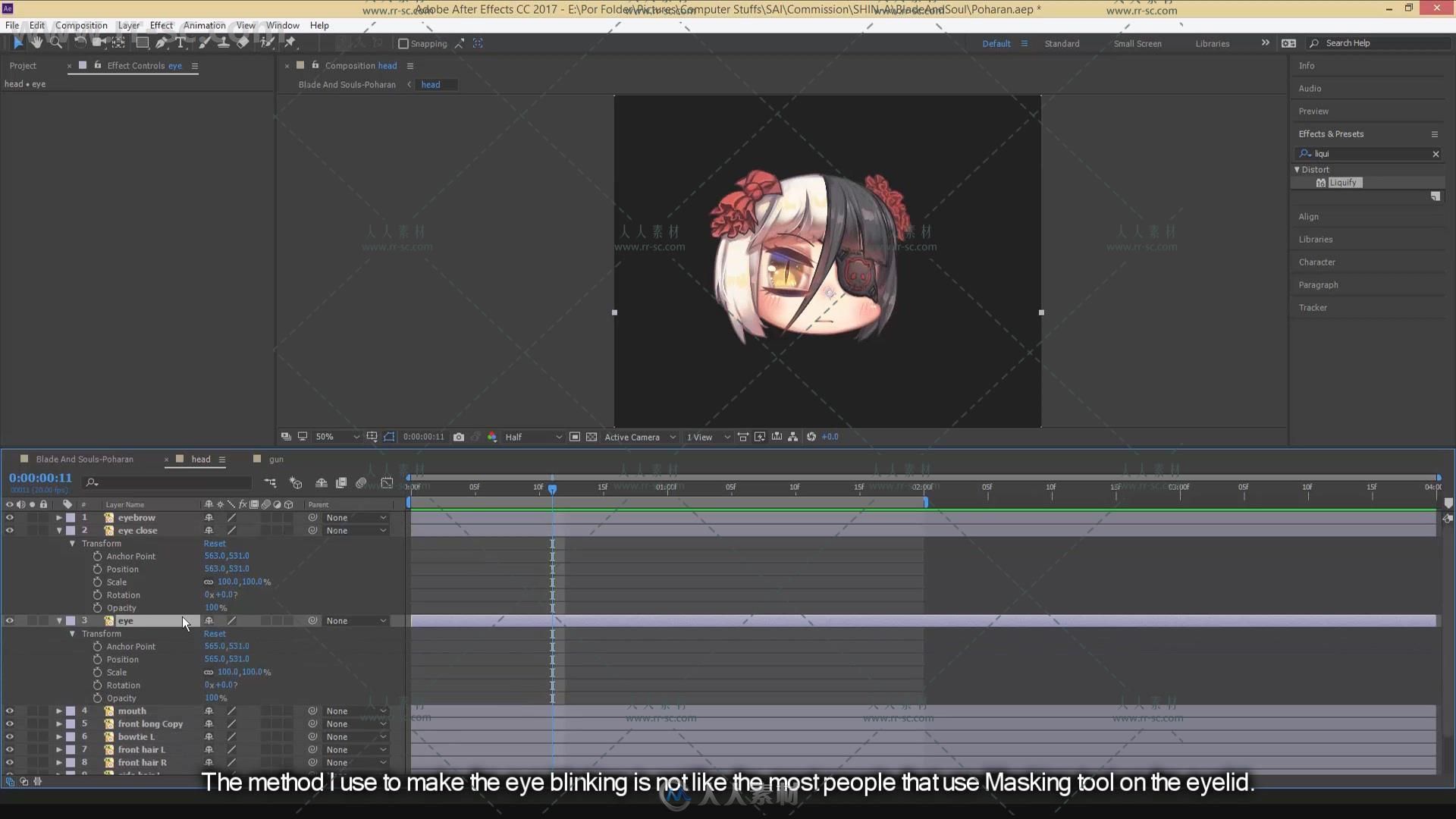The image size is (1456, 819).
Task: Open the Composition menu
Action: pos(81,25)
